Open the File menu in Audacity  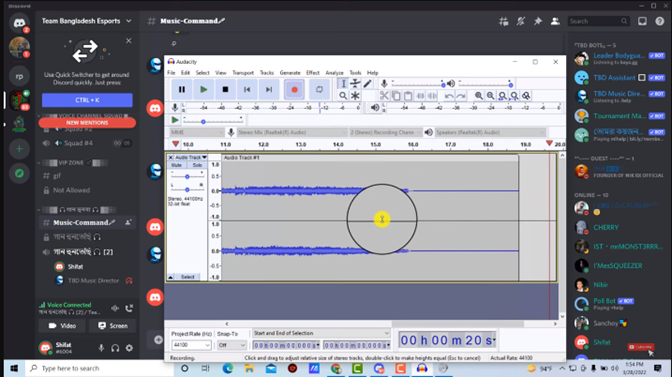171,73
